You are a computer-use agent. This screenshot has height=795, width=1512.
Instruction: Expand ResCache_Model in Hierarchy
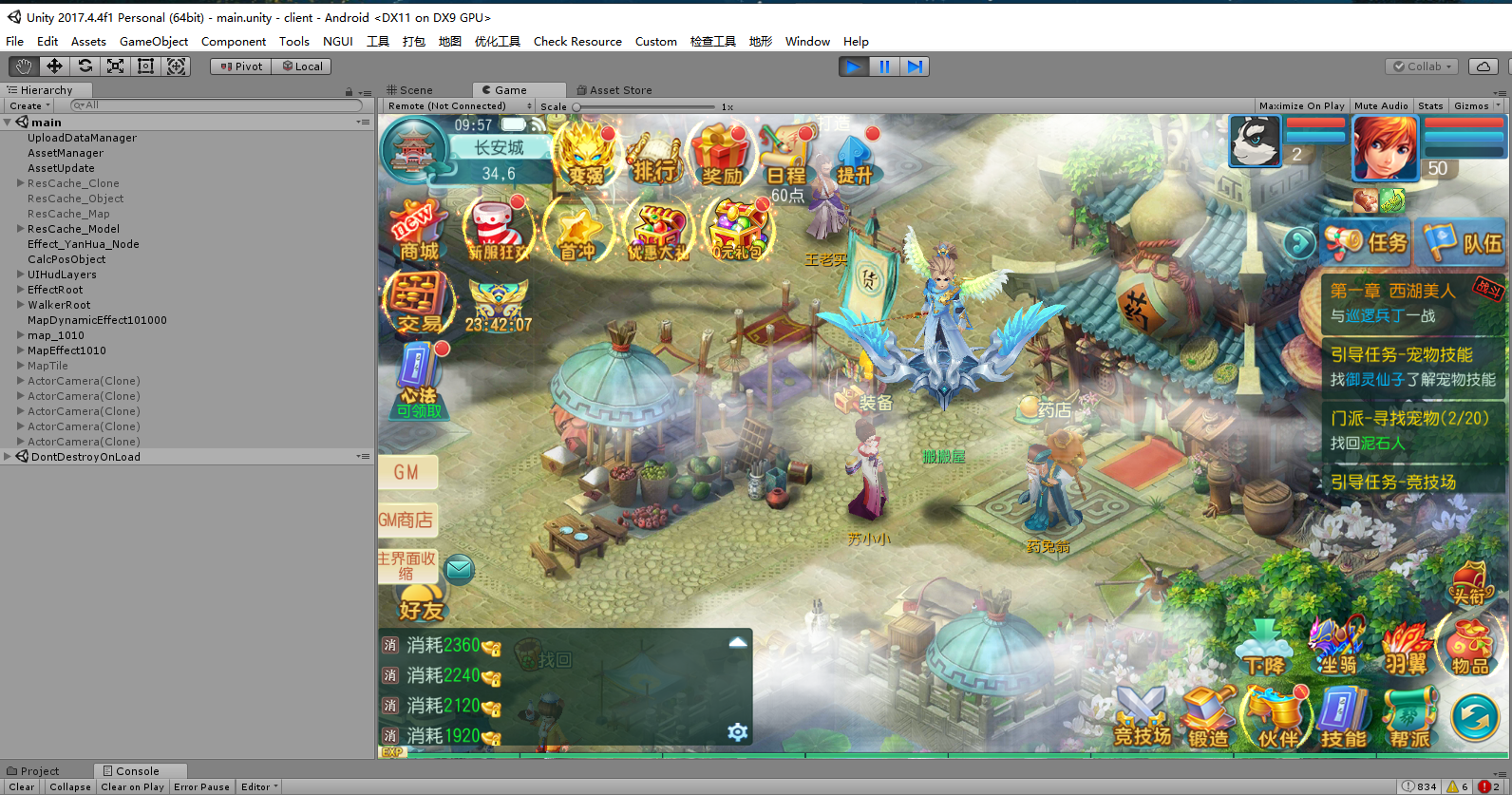pos(21,229)
